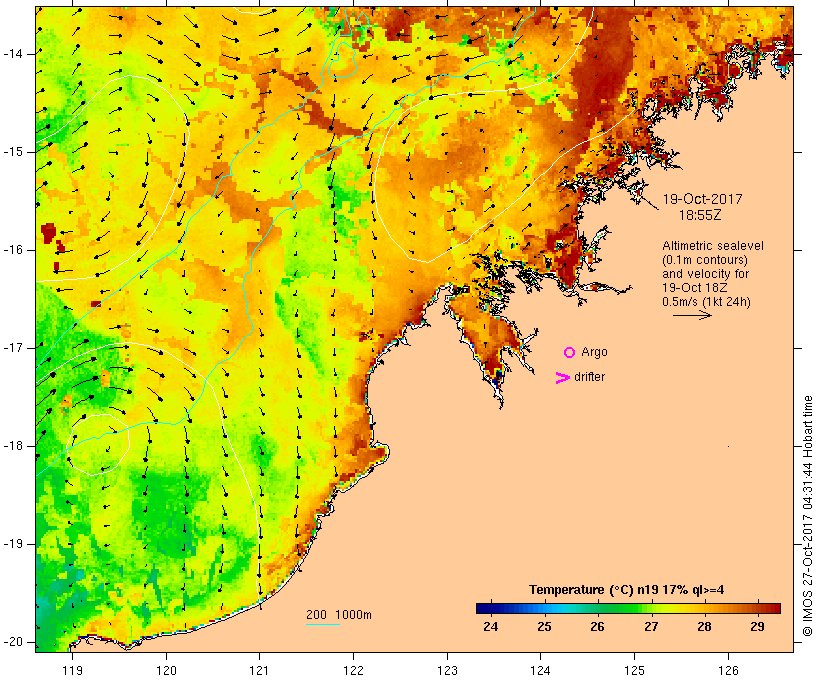Click the Temperature (°C) n19 17% ql>=4 title

click(627, 590)
